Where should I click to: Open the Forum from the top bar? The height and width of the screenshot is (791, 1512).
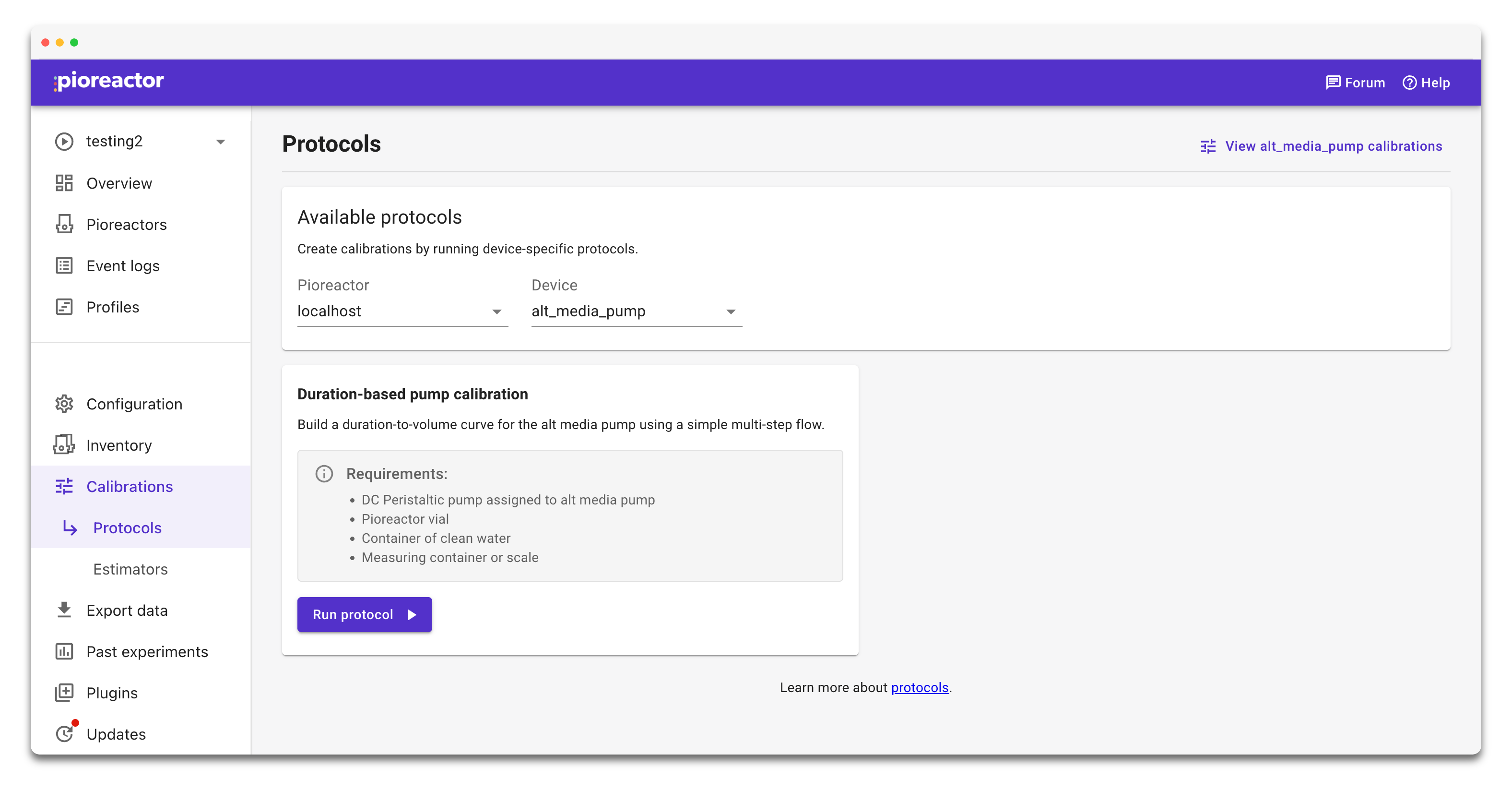coord(1355,82)
